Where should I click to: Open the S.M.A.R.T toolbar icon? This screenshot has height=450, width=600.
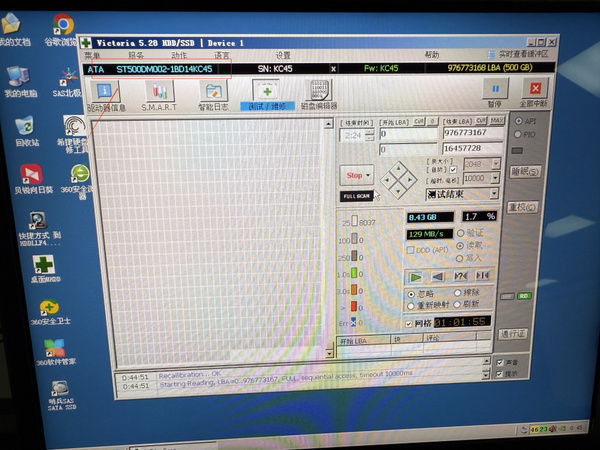[160, 92]
